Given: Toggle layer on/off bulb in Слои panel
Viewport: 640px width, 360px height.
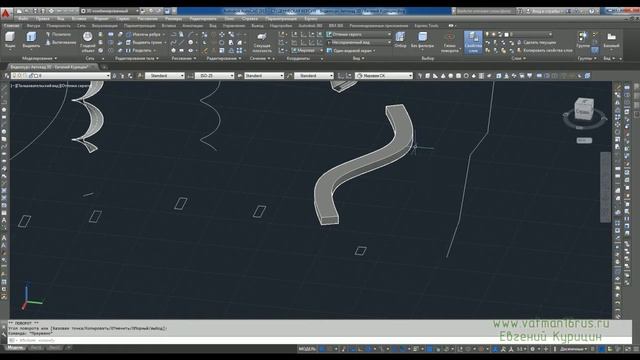Looking at the screenshot, I should pos(487,35).
